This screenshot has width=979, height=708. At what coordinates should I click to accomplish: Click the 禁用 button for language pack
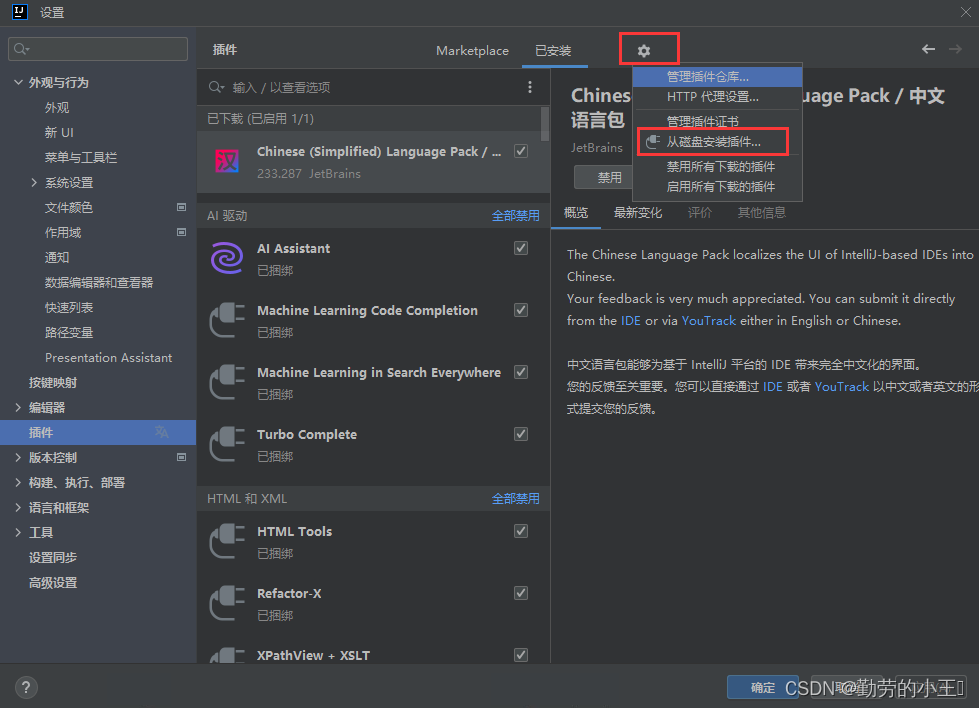coord(603,177)
